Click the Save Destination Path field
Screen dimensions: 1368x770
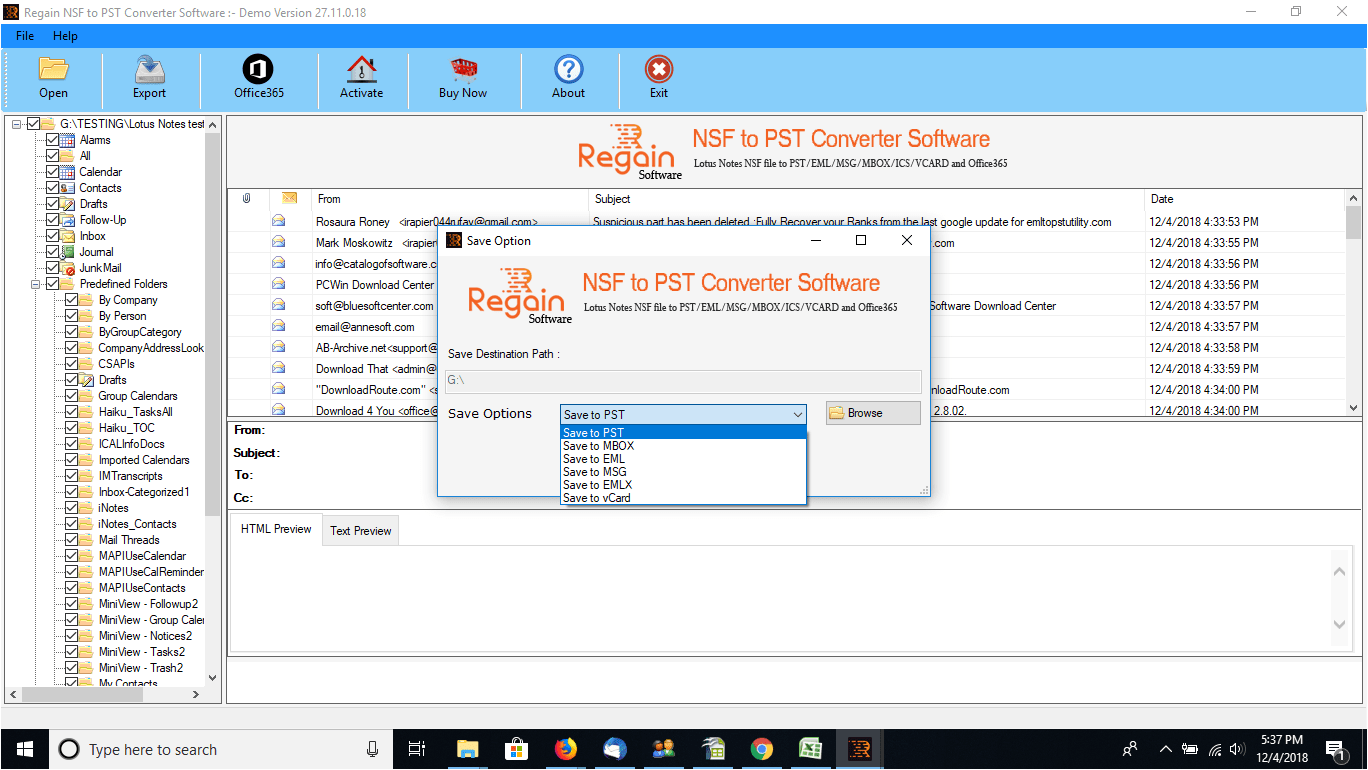(x=683, y=381)
